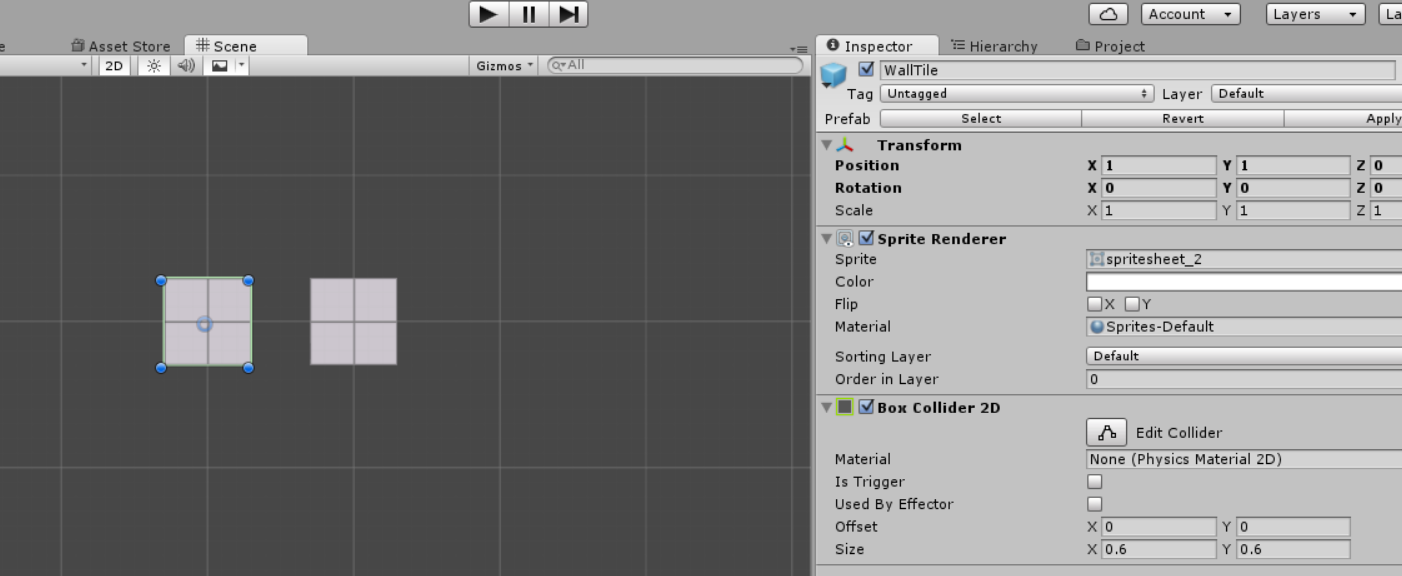Switch to the Hierarchy tab
The height and width of the screenshot is (576, 1402).
(1000, 46)
